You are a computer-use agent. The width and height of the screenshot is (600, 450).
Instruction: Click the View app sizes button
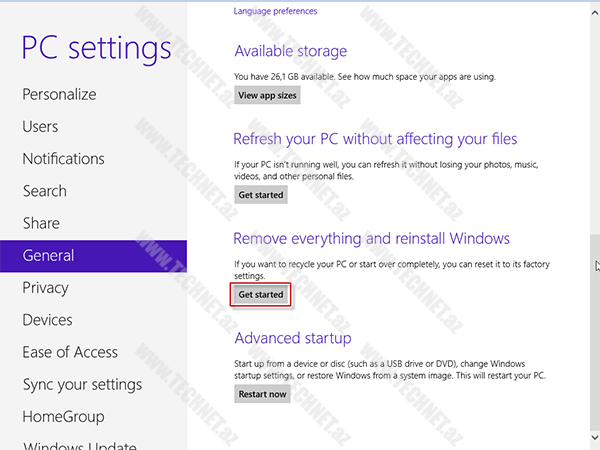click(x=267, y=95)
